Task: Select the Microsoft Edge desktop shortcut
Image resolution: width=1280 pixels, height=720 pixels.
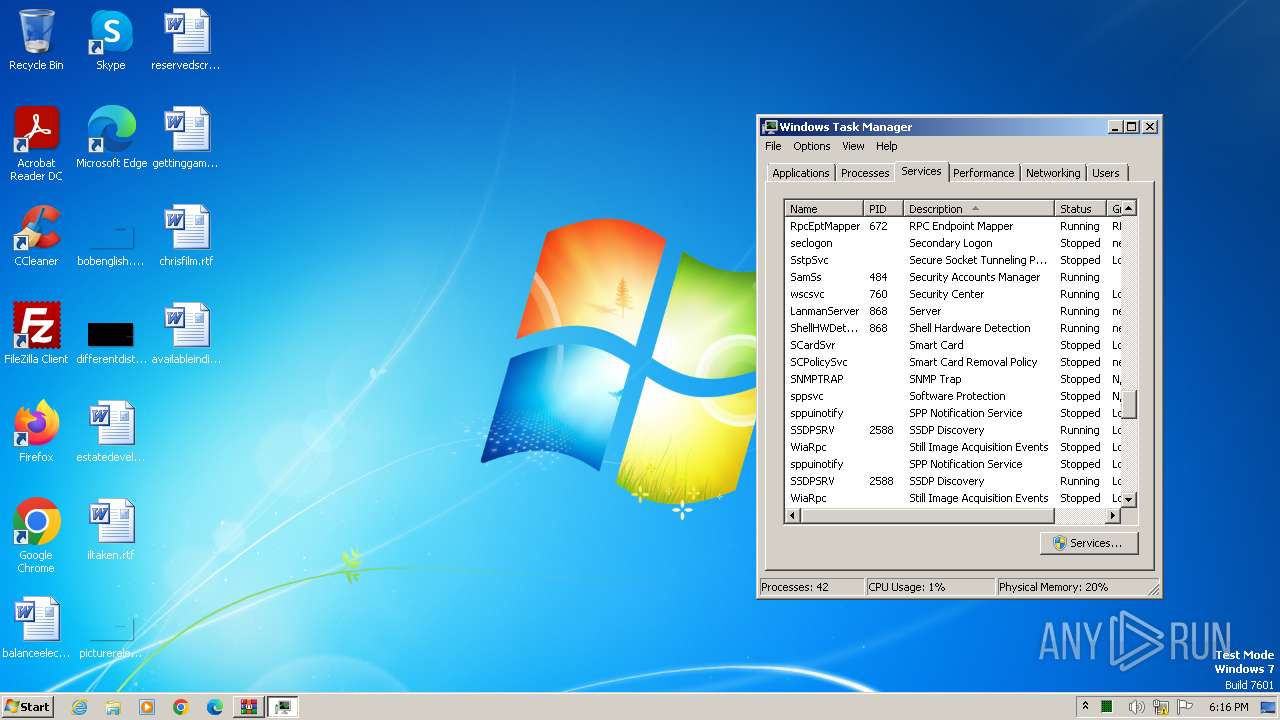Action: pyautogui.click(x=111, y=138)
